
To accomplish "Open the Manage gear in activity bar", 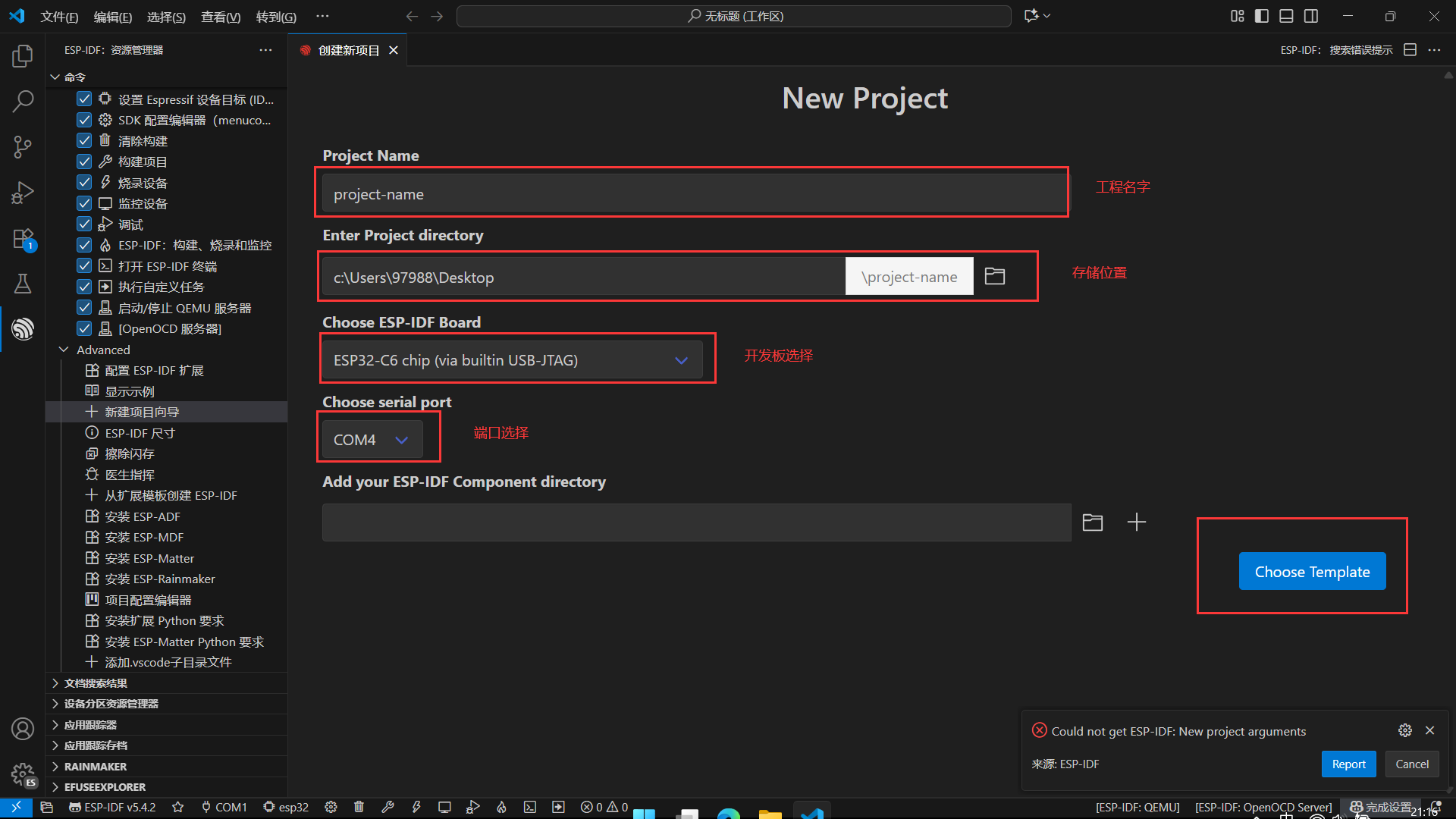I will 23,774.
